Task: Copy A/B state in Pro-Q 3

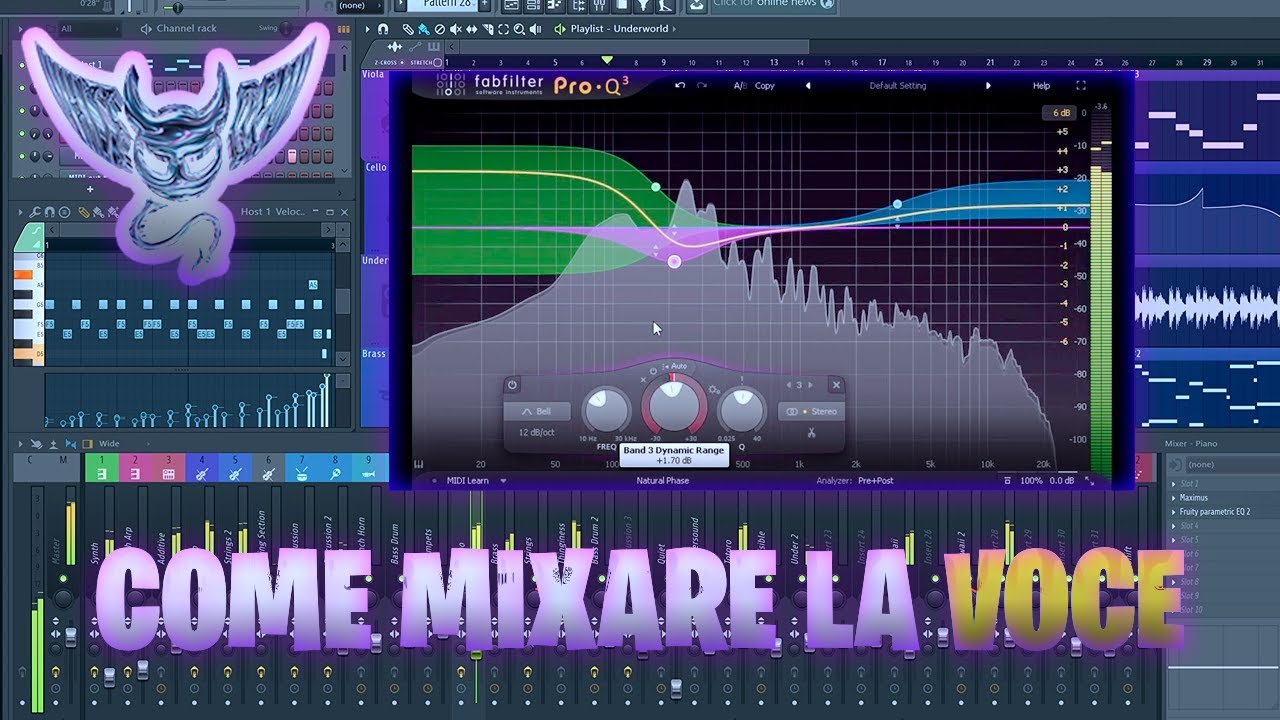Action: point(765,86)
